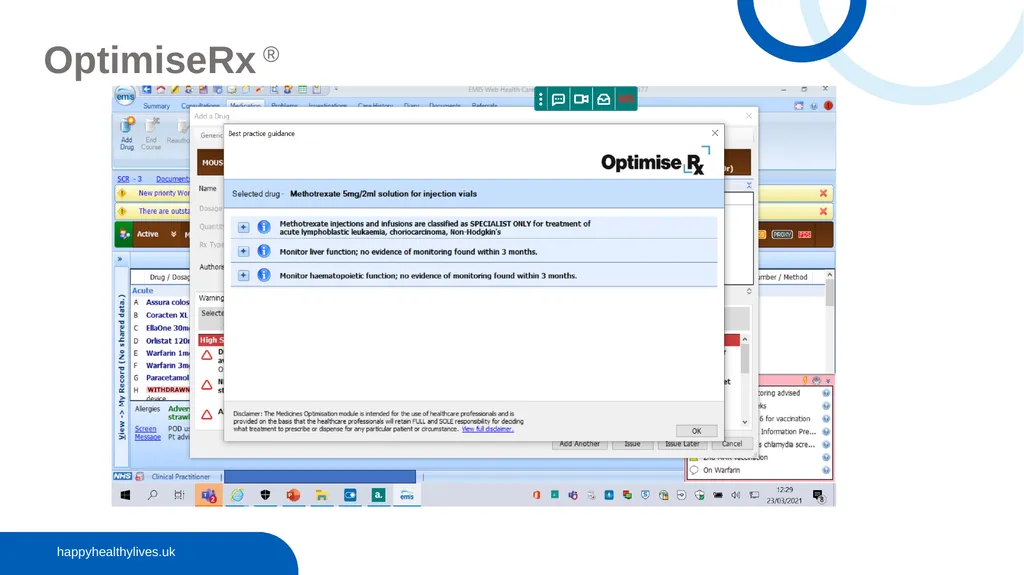Viewport: 1024px width, 575px height.
Task: Click the Issue Later button
Action: coord(682,444)
